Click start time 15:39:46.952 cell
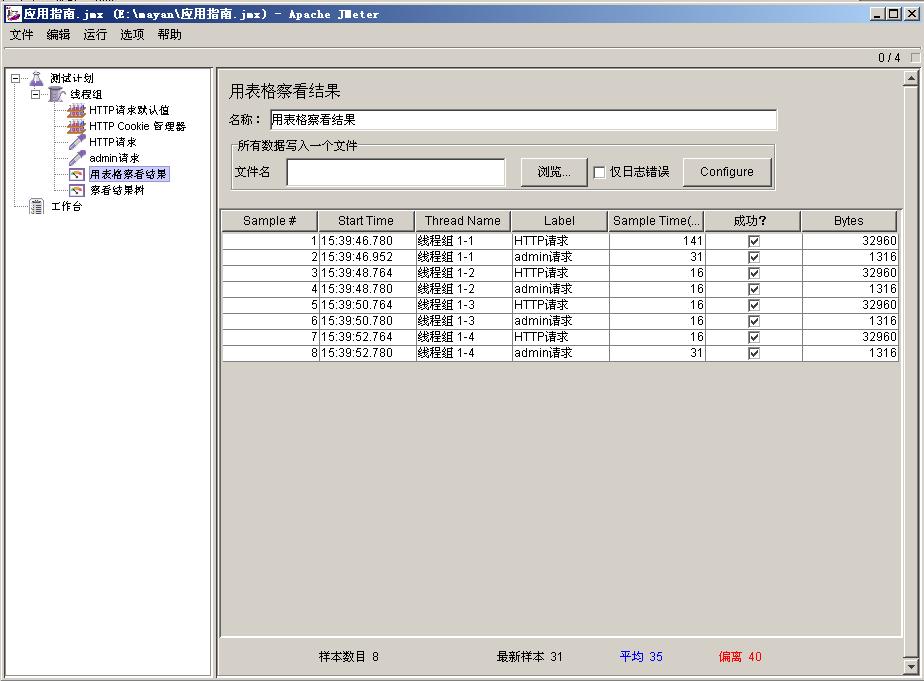The image size is (924, 681). point(367,257)
